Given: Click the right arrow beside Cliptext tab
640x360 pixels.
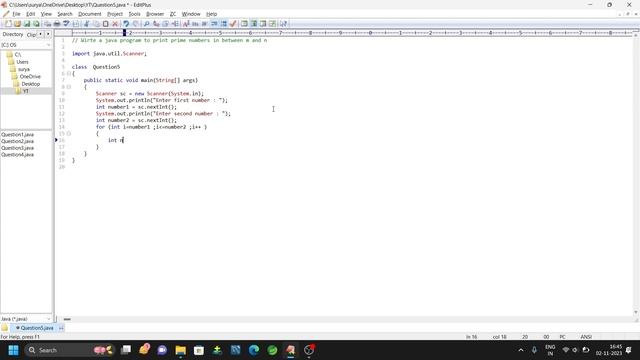Looking at the screenshot, I should (x=48, y=34).
